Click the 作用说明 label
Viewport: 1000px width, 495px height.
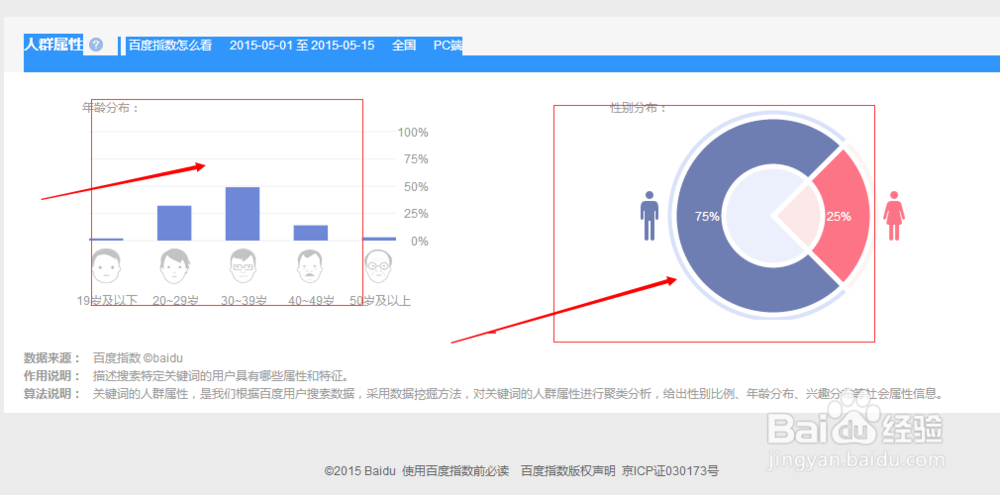[x=52, y=376]
